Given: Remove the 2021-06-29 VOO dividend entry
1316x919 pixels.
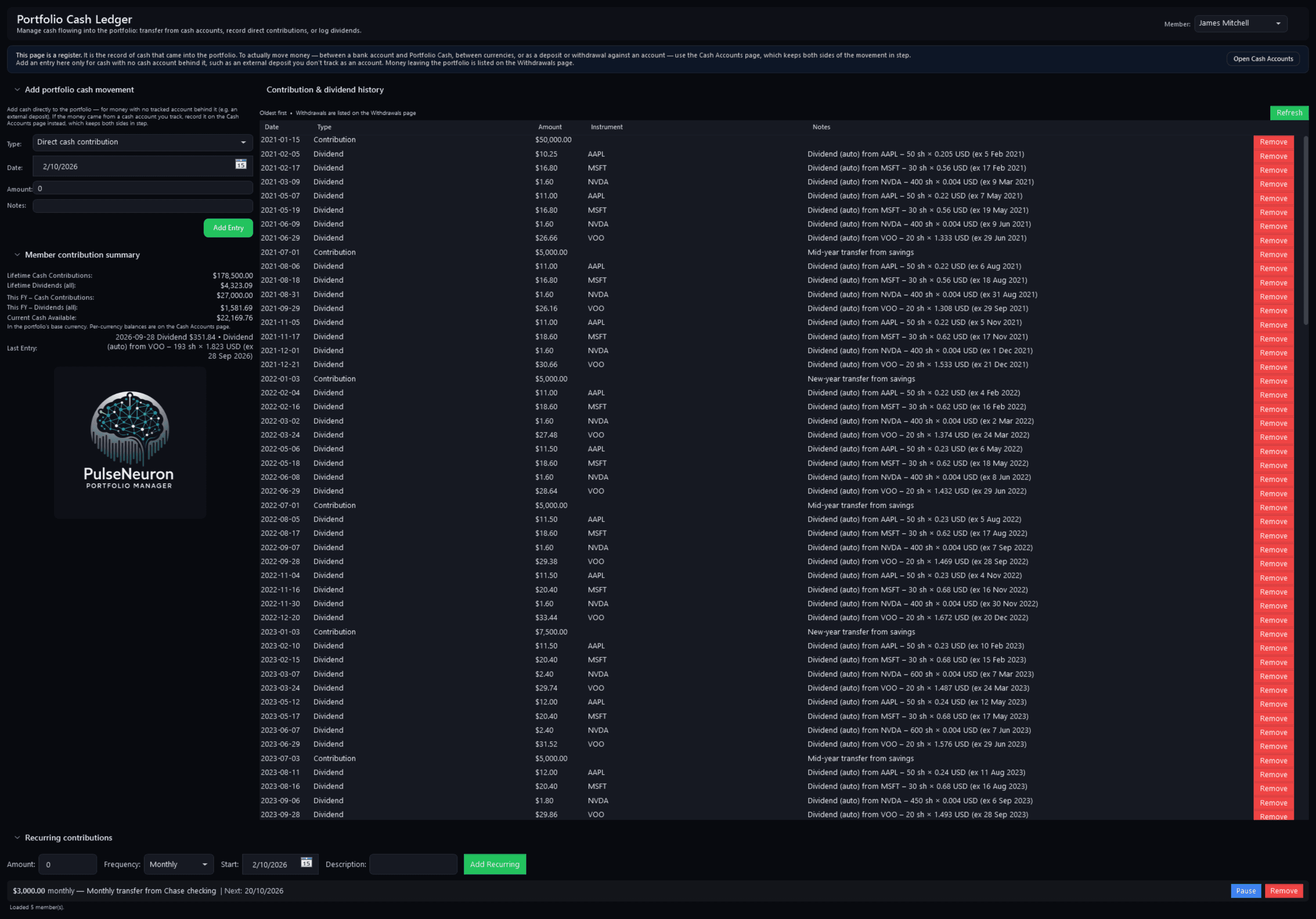Looking at the screenshot, I should 1273,241.
